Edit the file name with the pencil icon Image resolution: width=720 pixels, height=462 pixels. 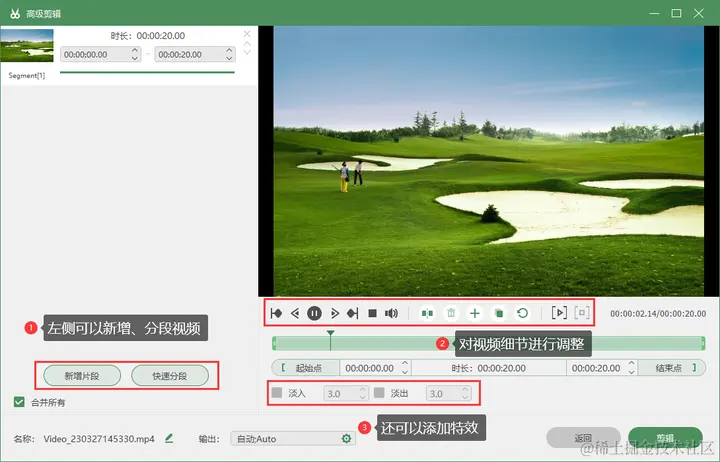(x=169, y=438)
